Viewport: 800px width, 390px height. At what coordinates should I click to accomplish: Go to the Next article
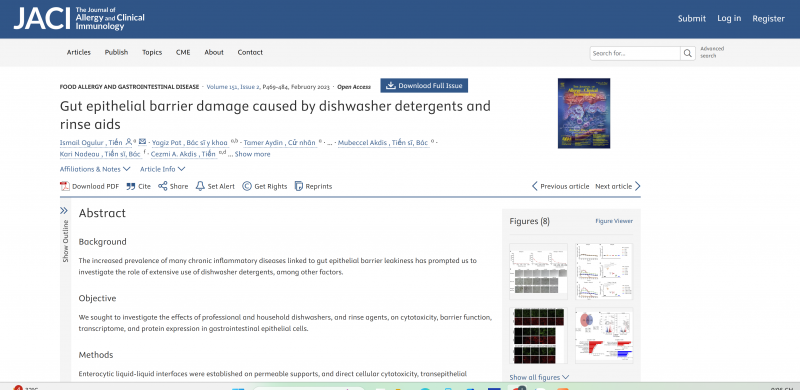[618, 186]
